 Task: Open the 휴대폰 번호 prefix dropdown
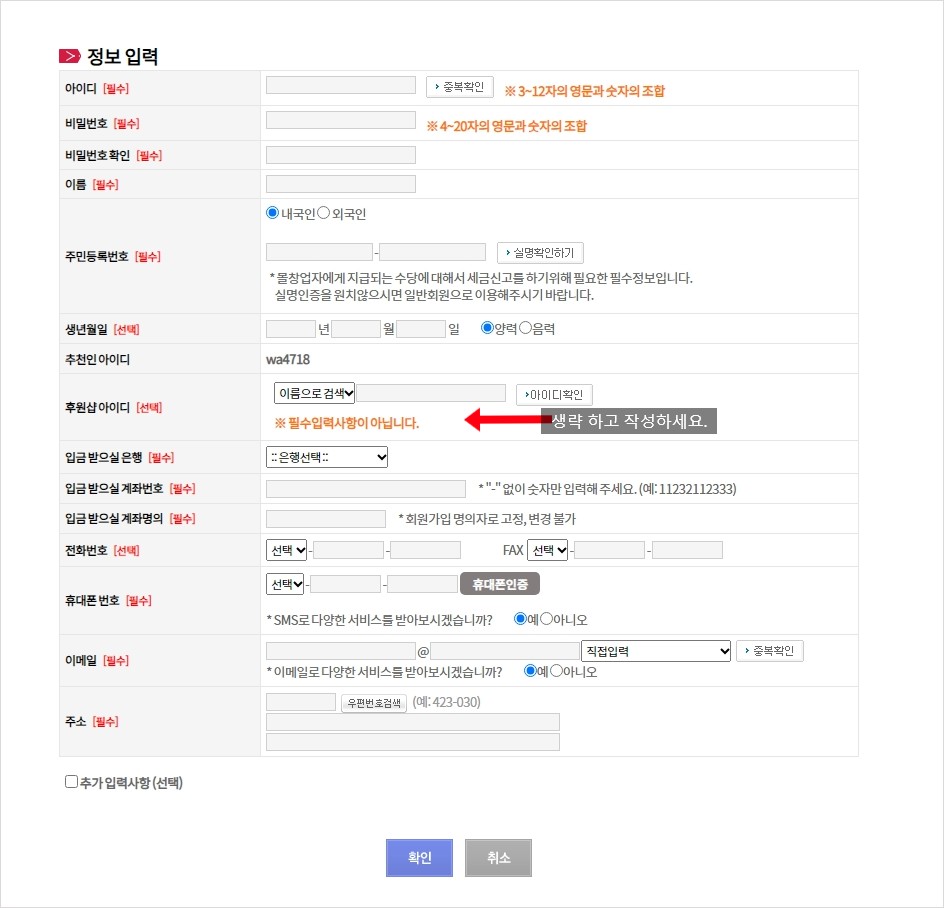coord(285,584)
